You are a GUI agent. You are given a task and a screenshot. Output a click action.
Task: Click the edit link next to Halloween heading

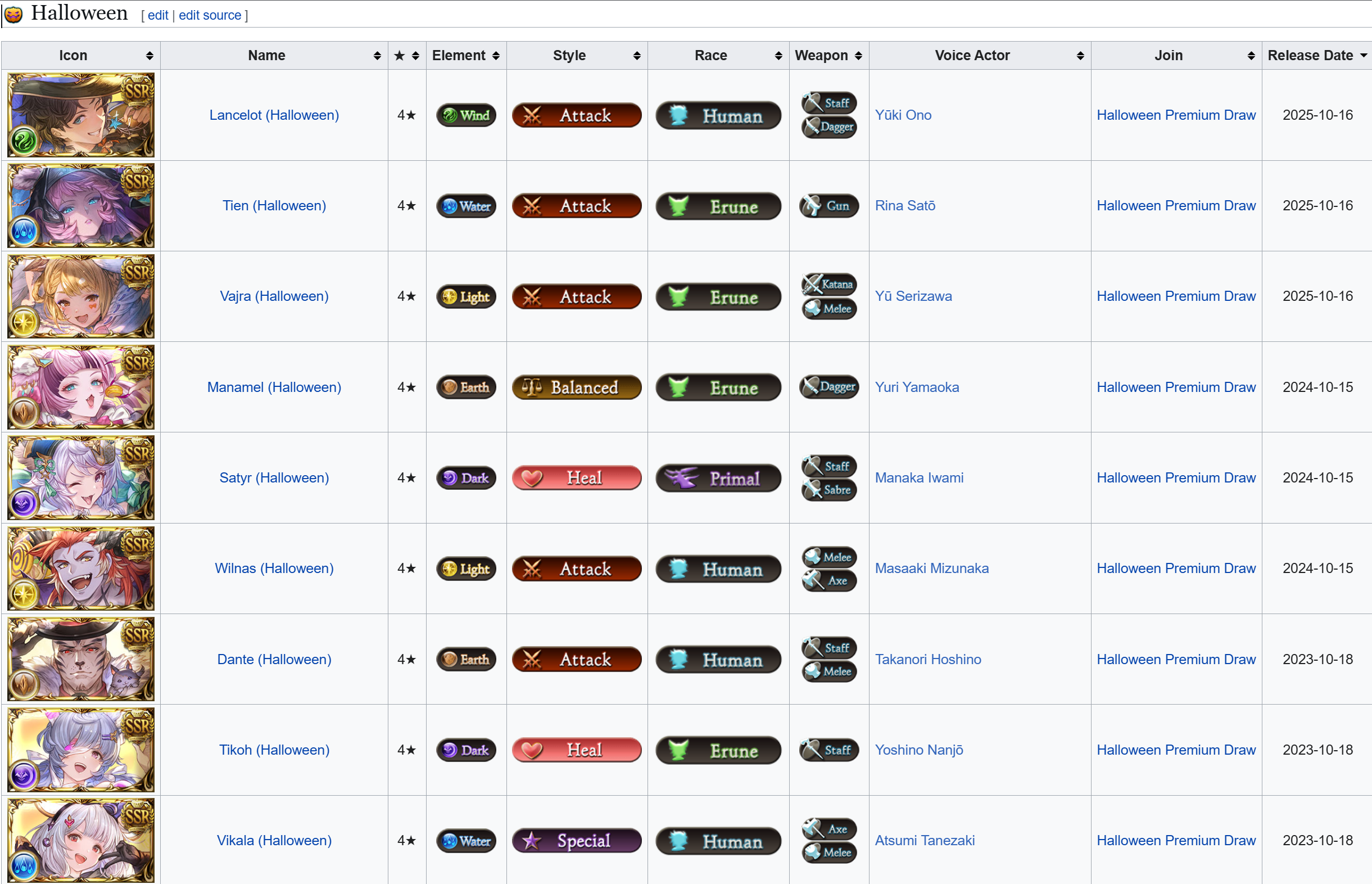[158, 16]
